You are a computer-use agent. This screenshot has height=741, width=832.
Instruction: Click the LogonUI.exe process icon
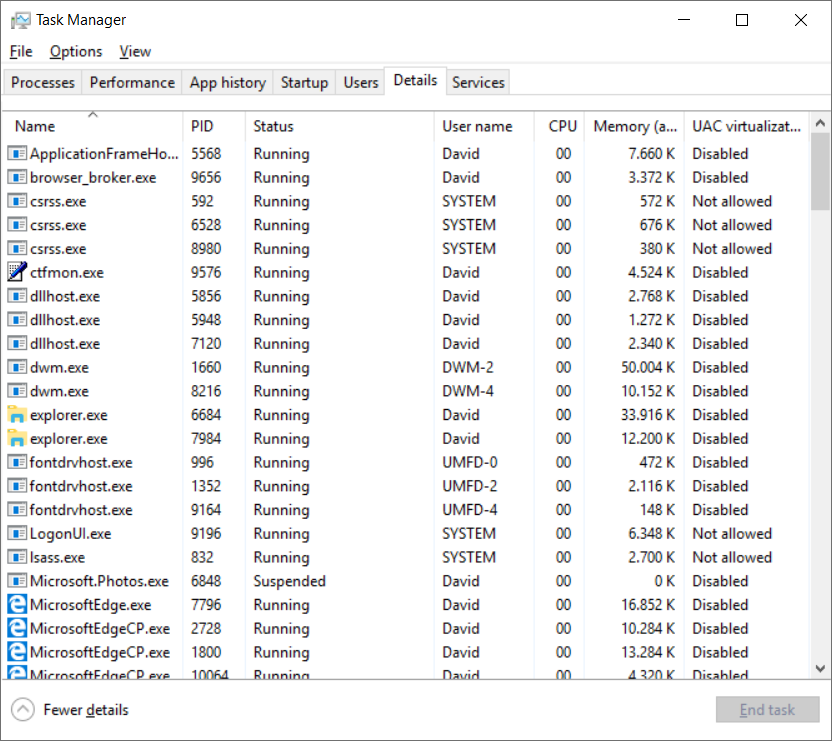tap(17, 533)
